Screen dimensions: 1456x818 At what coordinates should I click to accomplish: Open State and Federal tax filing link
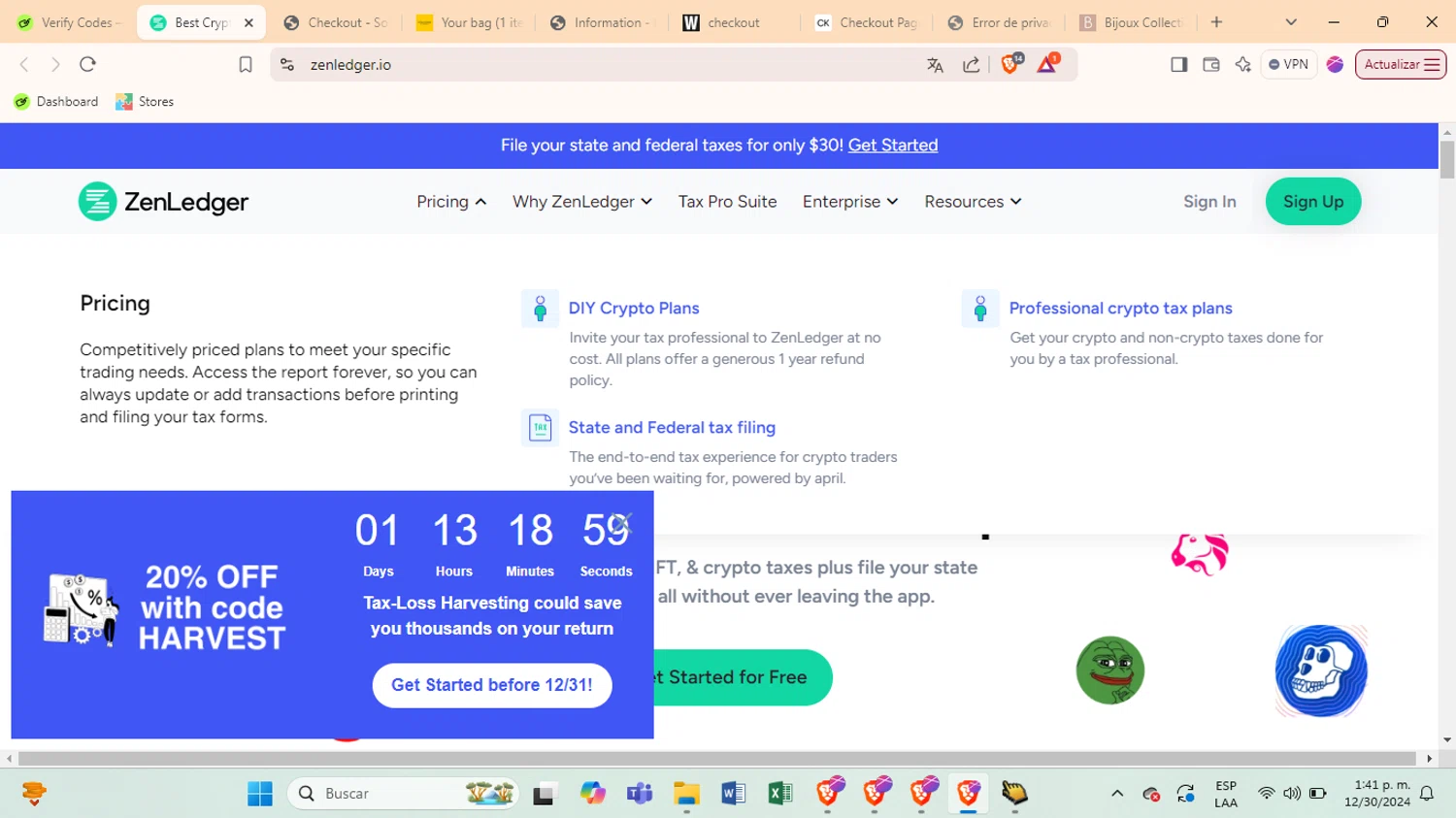coord(672,428)
